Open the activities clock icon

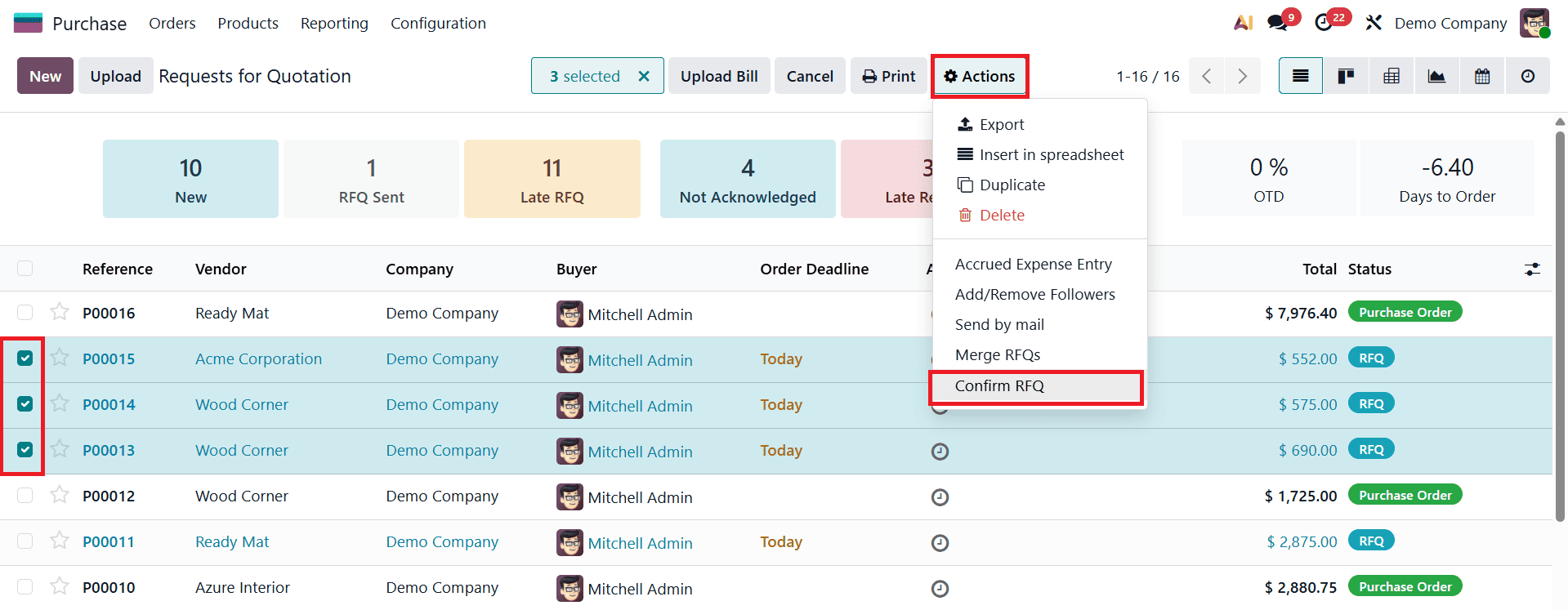pos(1324,23)
